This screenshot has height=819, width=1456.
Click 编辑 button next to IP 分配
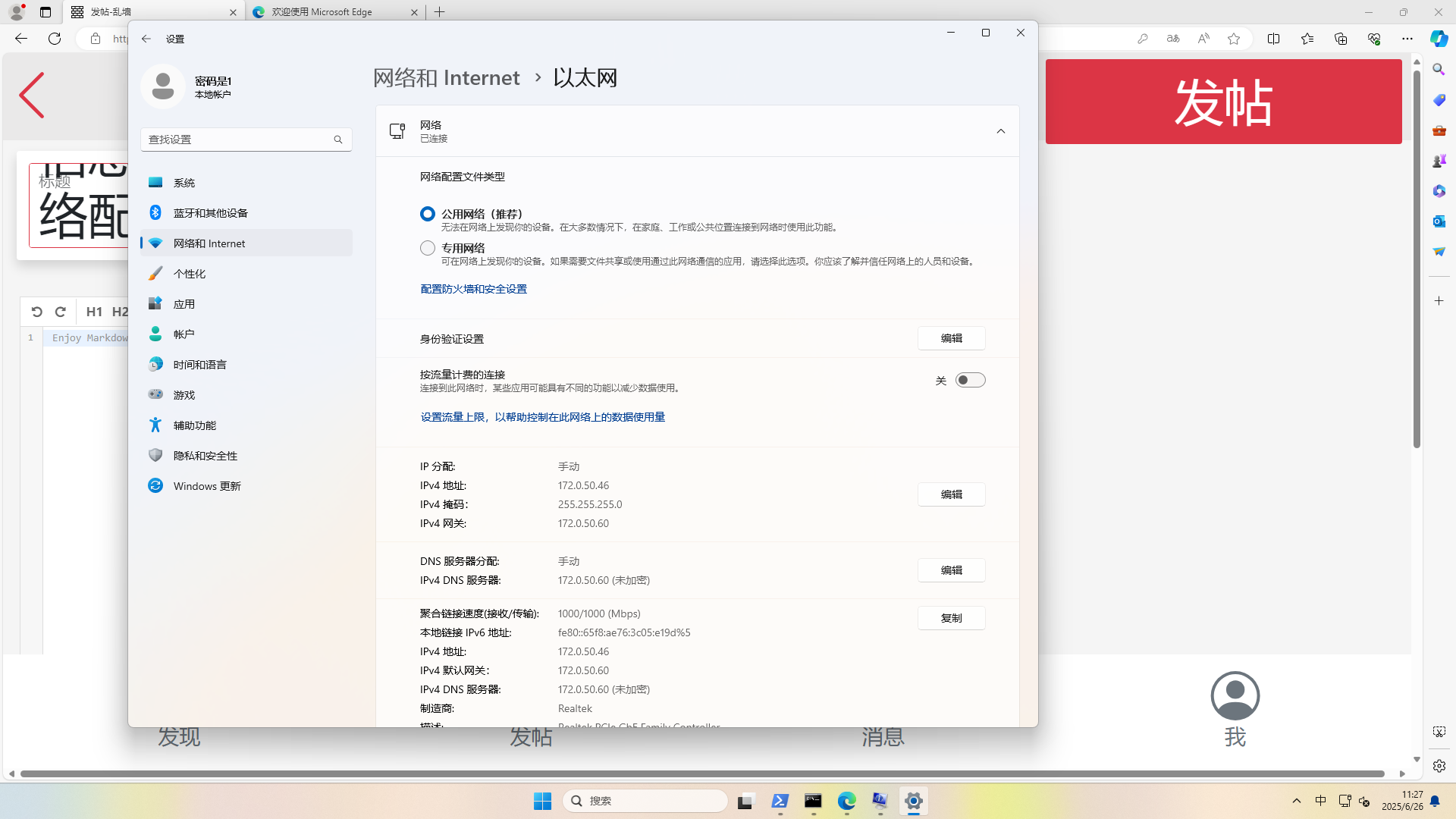pyautogui.click(x=951, y=494)
